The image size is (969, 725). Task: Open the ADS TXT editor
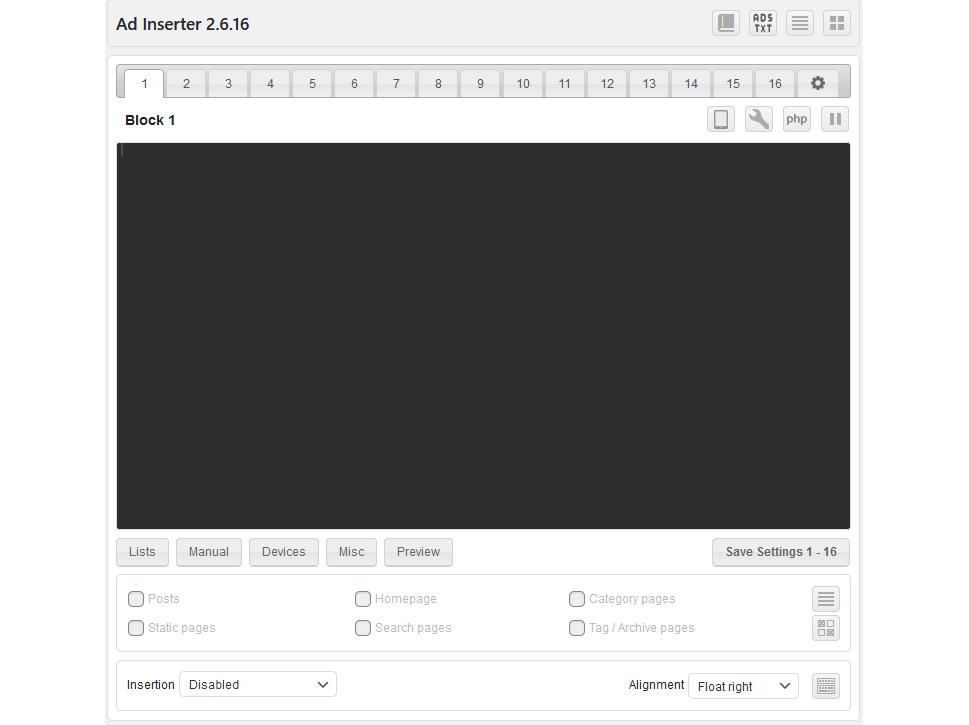click(x=763, y=23)
